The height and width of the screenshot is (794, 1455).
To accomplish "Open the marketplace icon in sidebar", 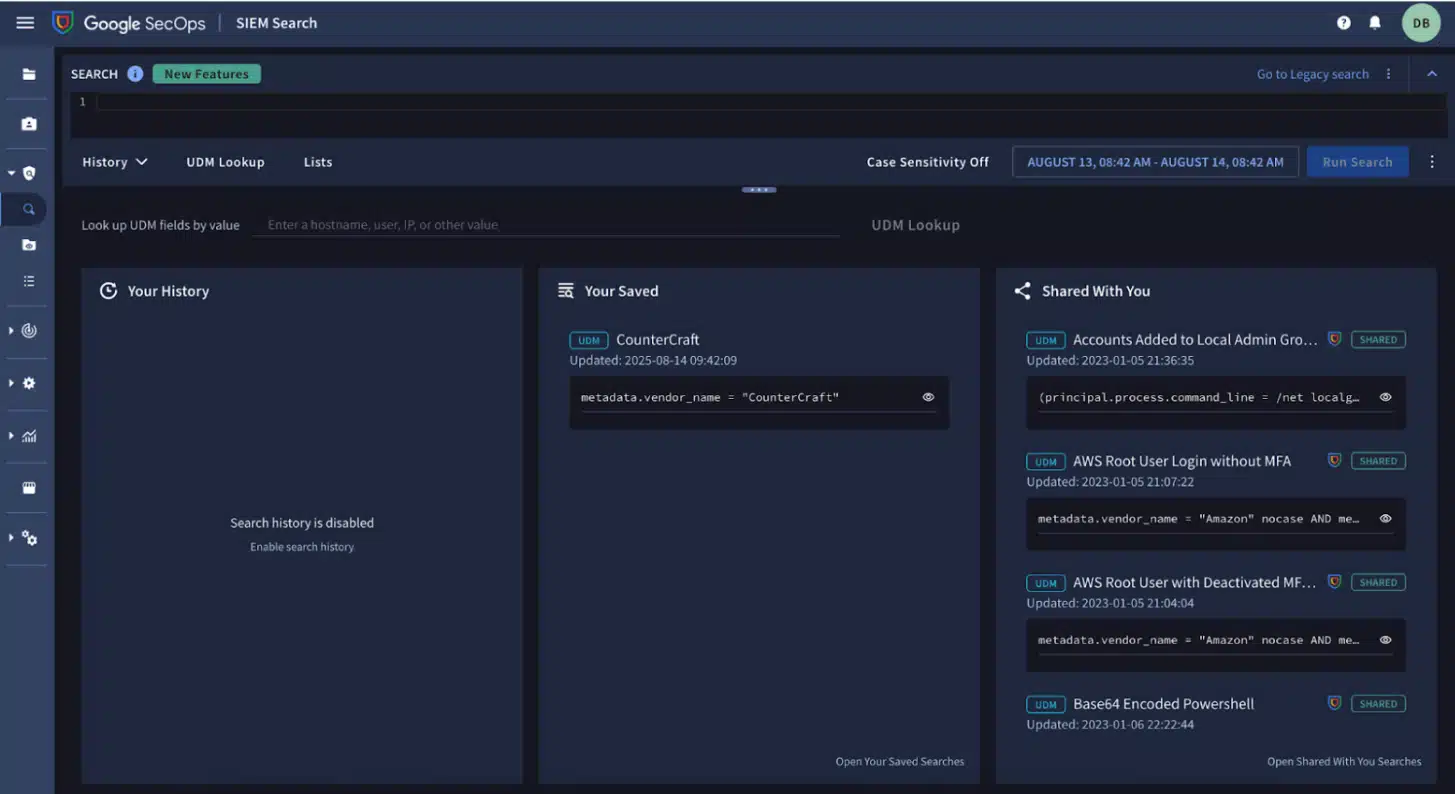I will pyautogui.click(x=29, y=488).
